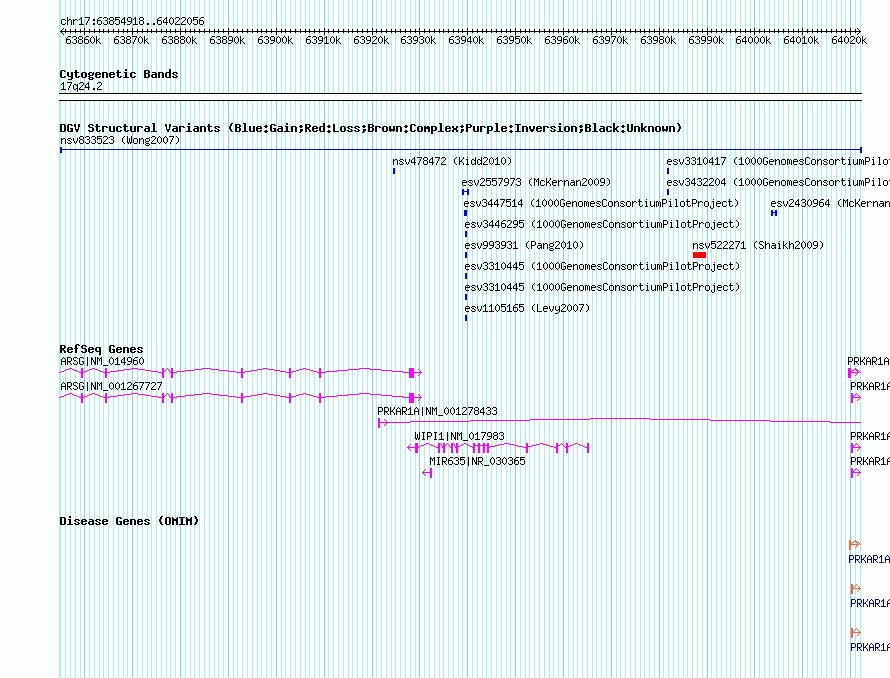Open the esv3310417 variant label
The width and height of the screenshot is (890, 678).
778,161
